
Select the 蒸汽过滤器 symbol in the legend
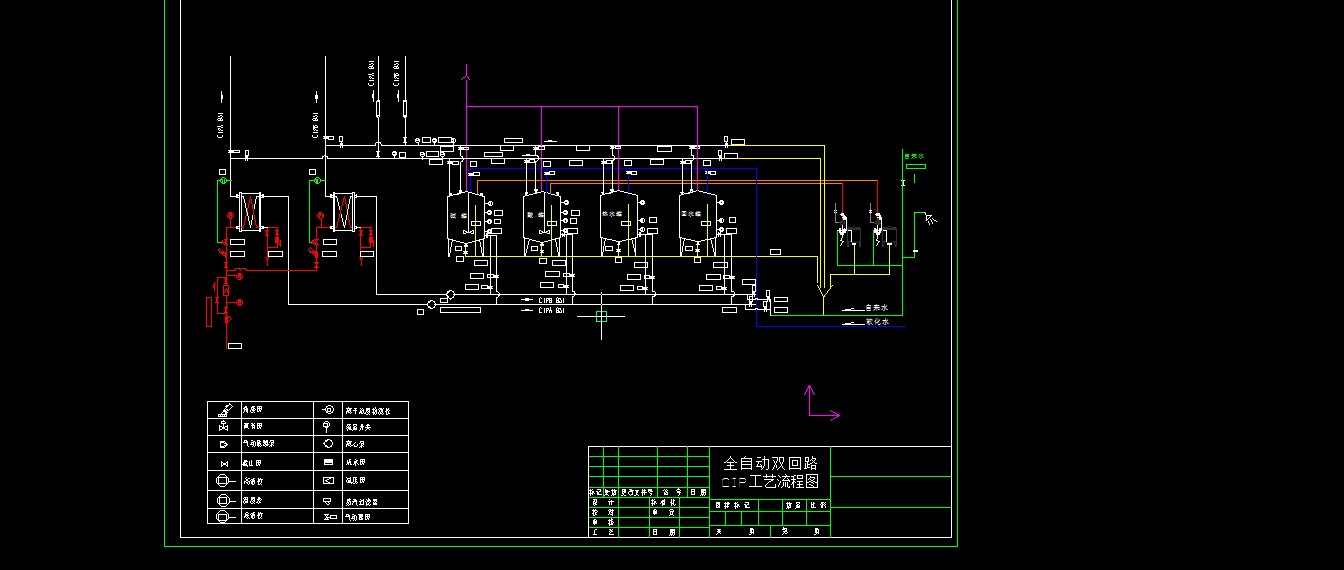pos(328,501)
